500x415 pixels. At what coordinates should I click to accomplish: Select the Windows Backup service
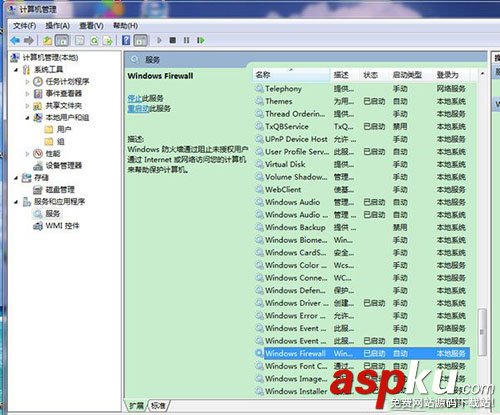362,227
